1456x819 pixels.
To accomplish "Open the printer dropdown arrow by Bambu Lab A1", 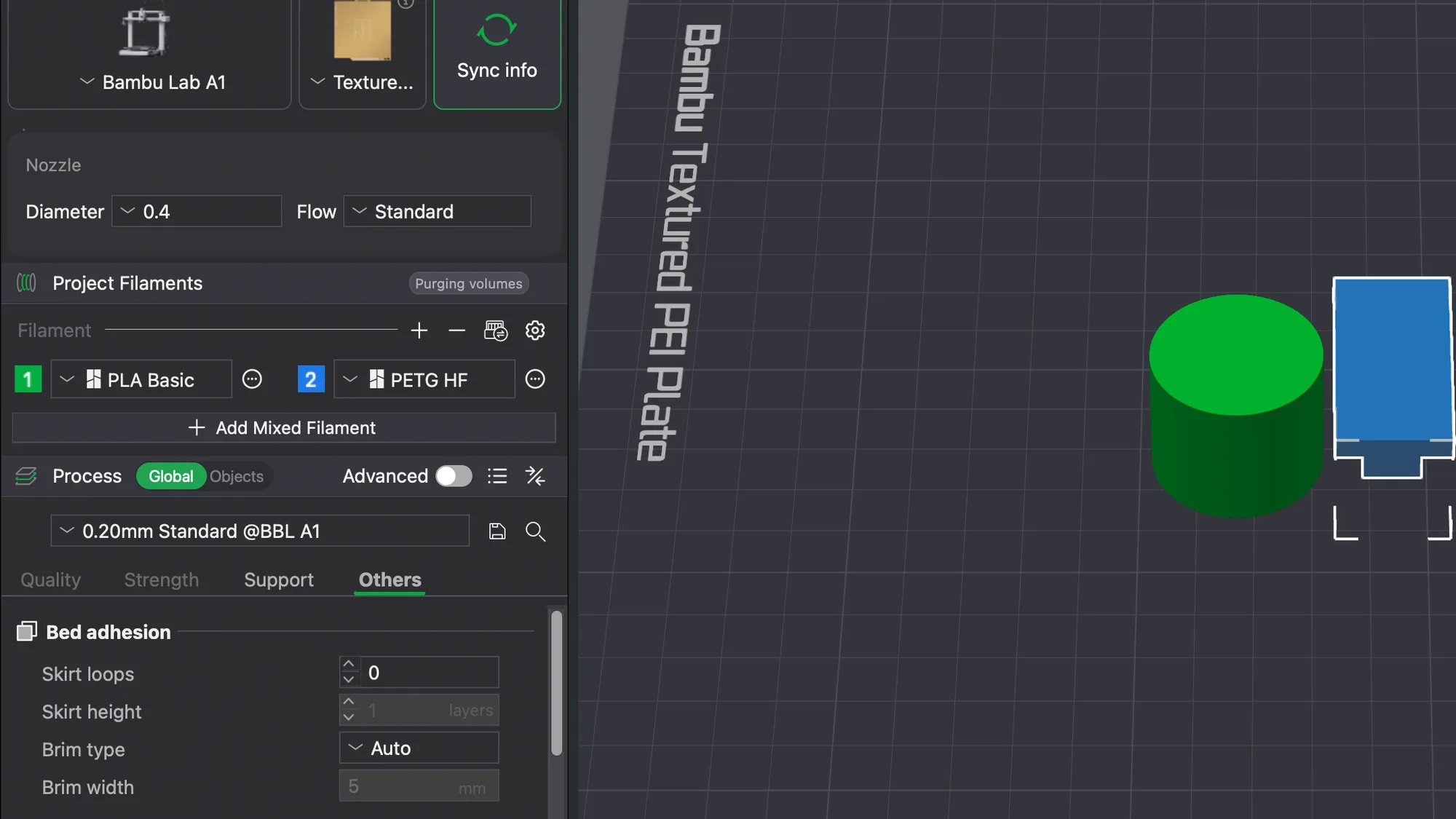I will [x=87, y=82].
